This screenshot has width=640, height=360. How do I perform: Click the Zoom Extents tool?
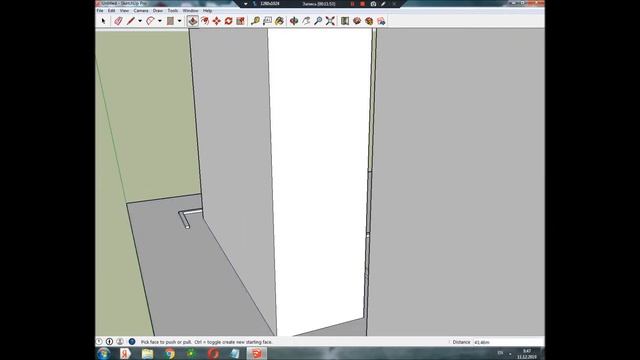pyautogui.click(x=330, y=21)
